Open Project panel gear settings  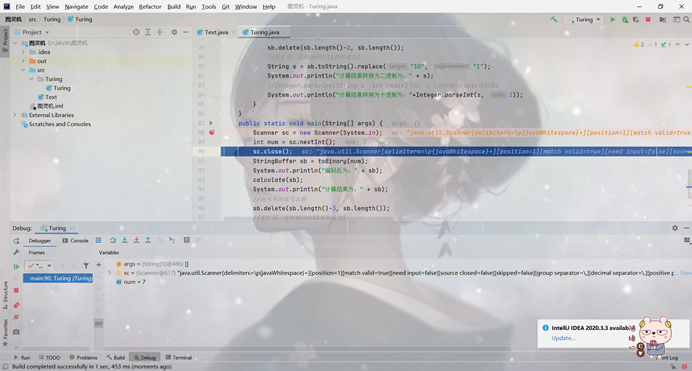tap(174, 32)
